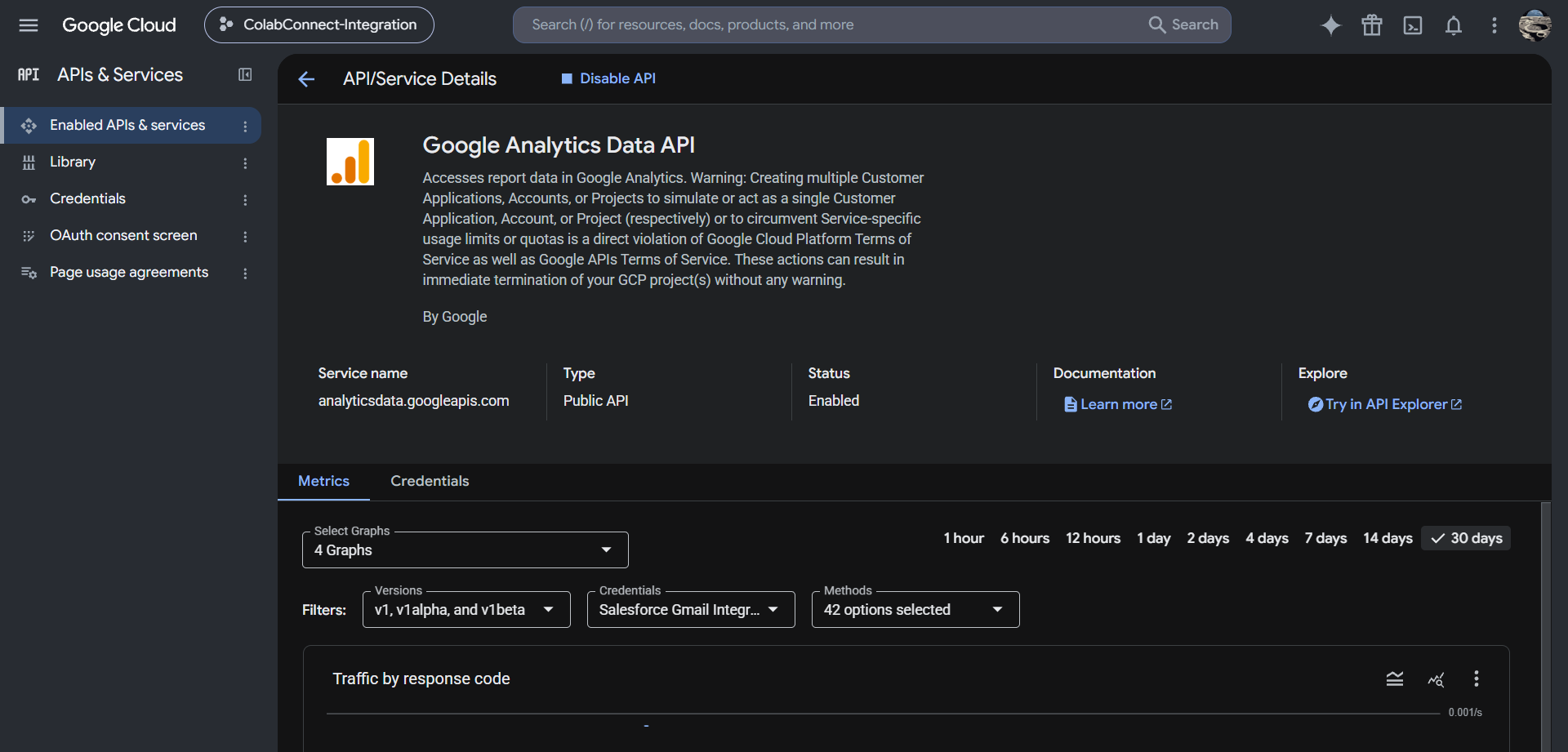Screen dimensions: 1568x752
Task: Open options next to Library
Action: coord(245,163)
